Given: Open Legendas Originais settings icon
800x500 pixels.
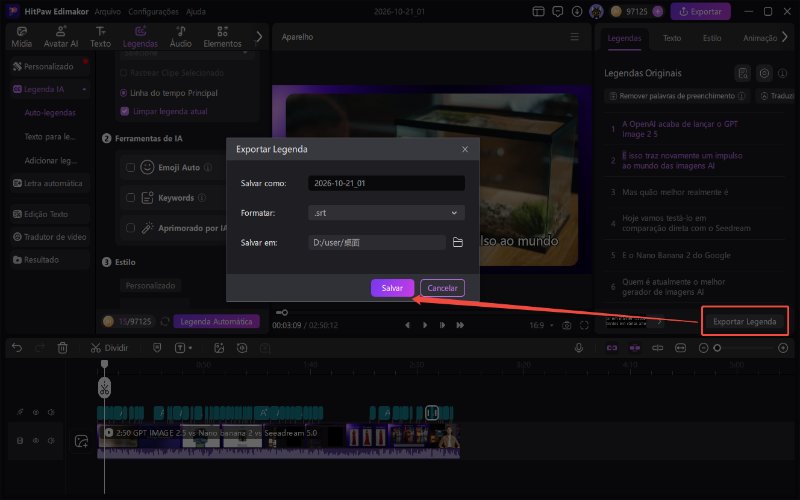Looking at the screenshot, I should coord(764,73).
